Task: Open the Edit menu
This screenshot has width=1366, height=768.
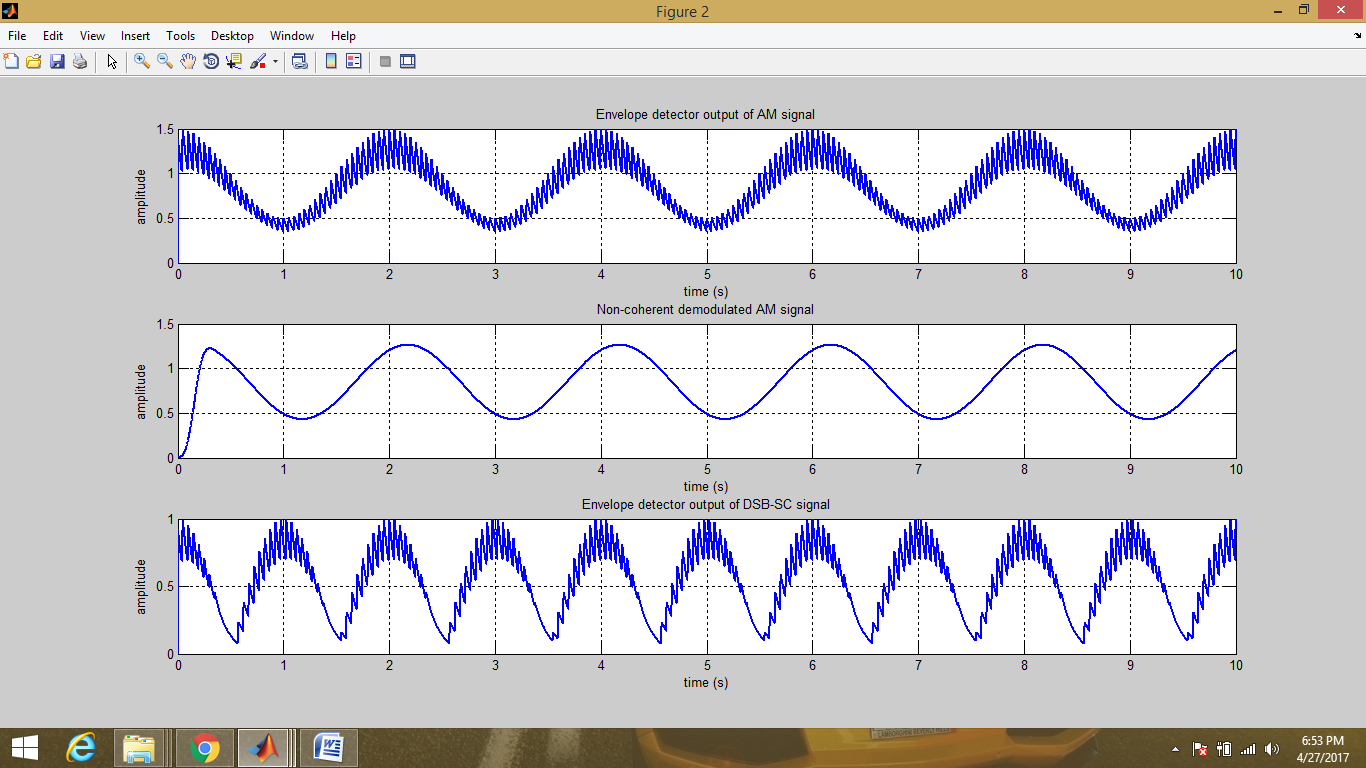Action: click(x=53, y=35)
